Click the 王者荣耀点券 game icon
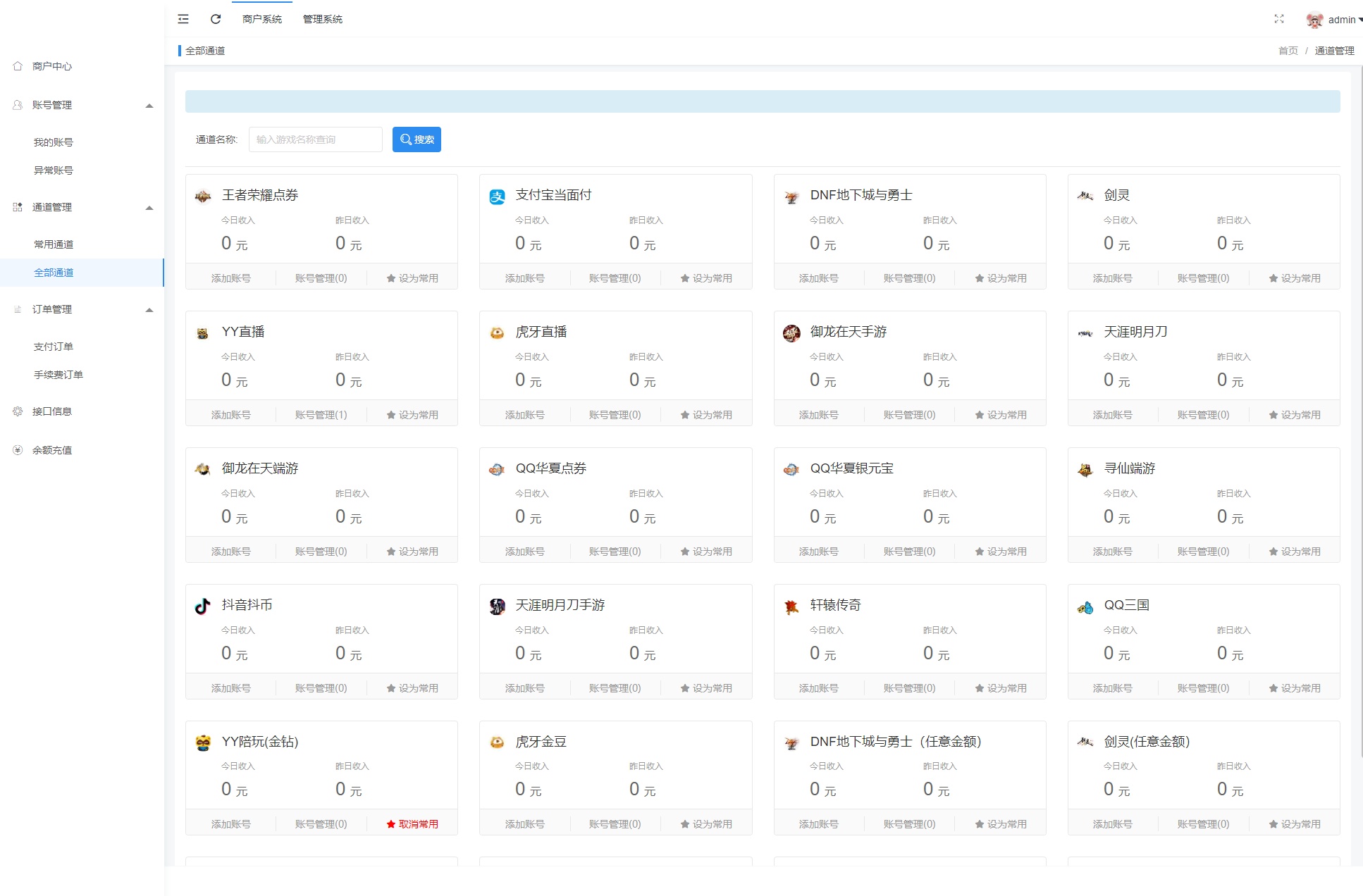Screen dimensions: 1363x896 pyautogui.click(x=203, y=197)
